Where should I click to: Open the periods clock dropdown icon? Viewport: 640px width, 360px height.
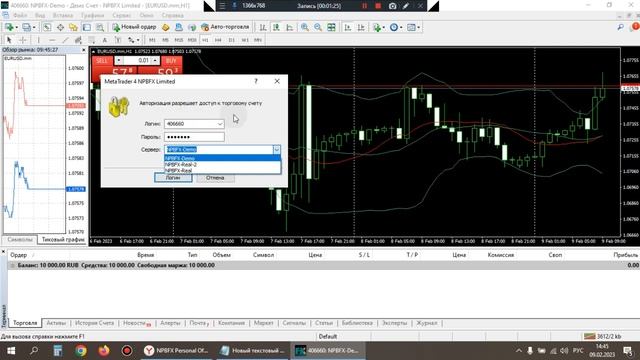tap(396, 27)
